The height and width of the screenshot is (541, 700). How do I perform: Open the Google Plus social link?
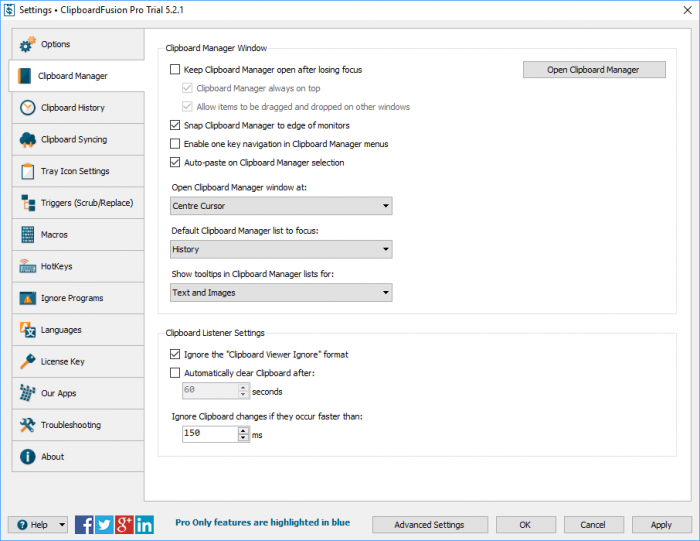click(124, 524)
